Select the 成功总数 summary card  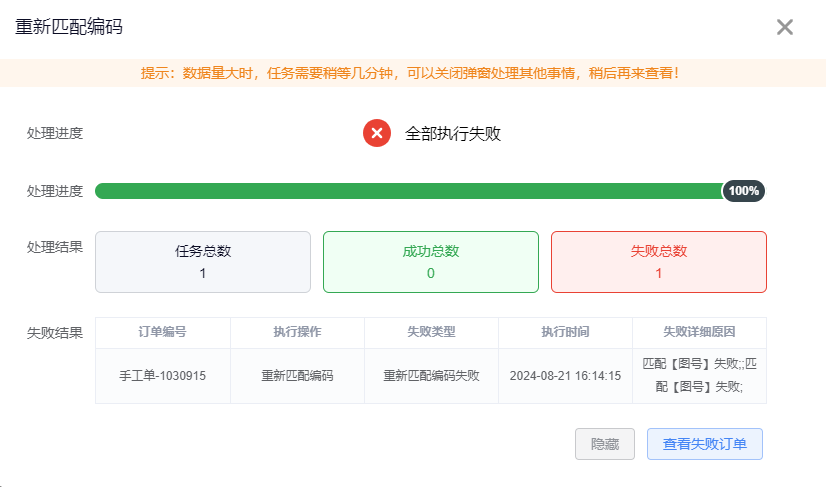pyautogui.click(x=431, y=262)
